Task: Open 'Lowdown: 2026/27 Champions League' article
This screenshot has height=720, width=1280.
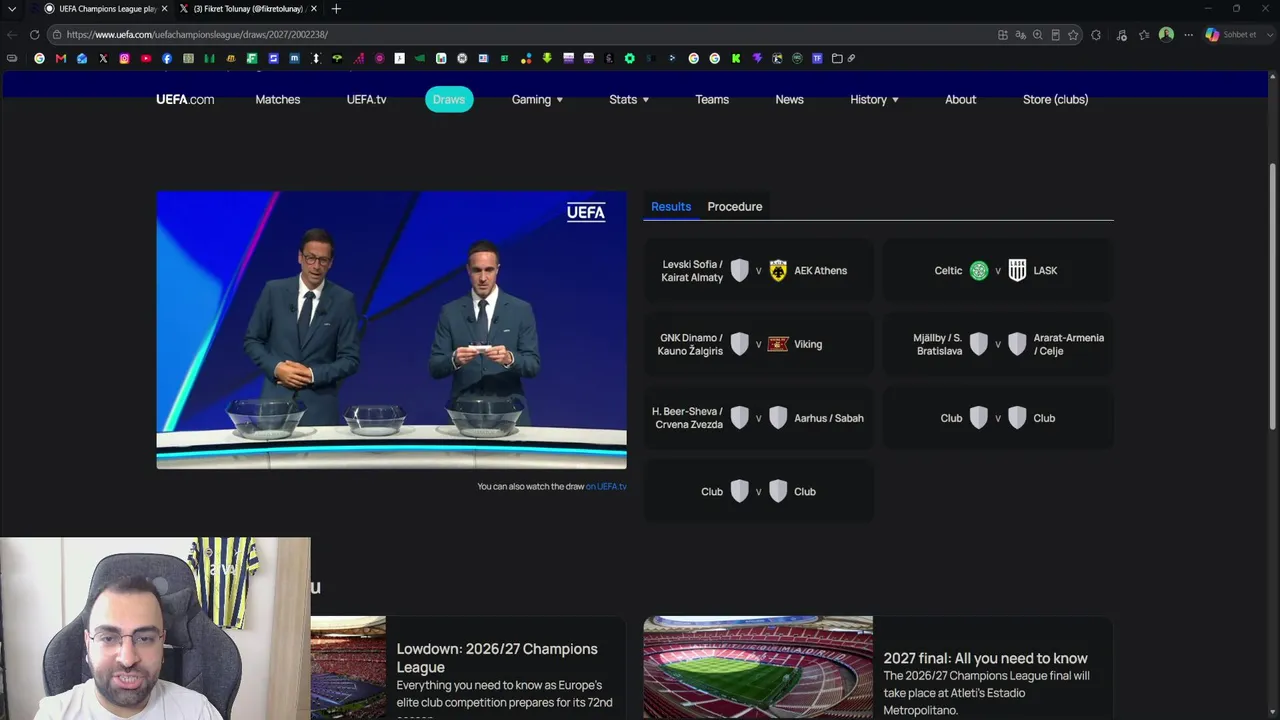Action: (x=497, y=658)
